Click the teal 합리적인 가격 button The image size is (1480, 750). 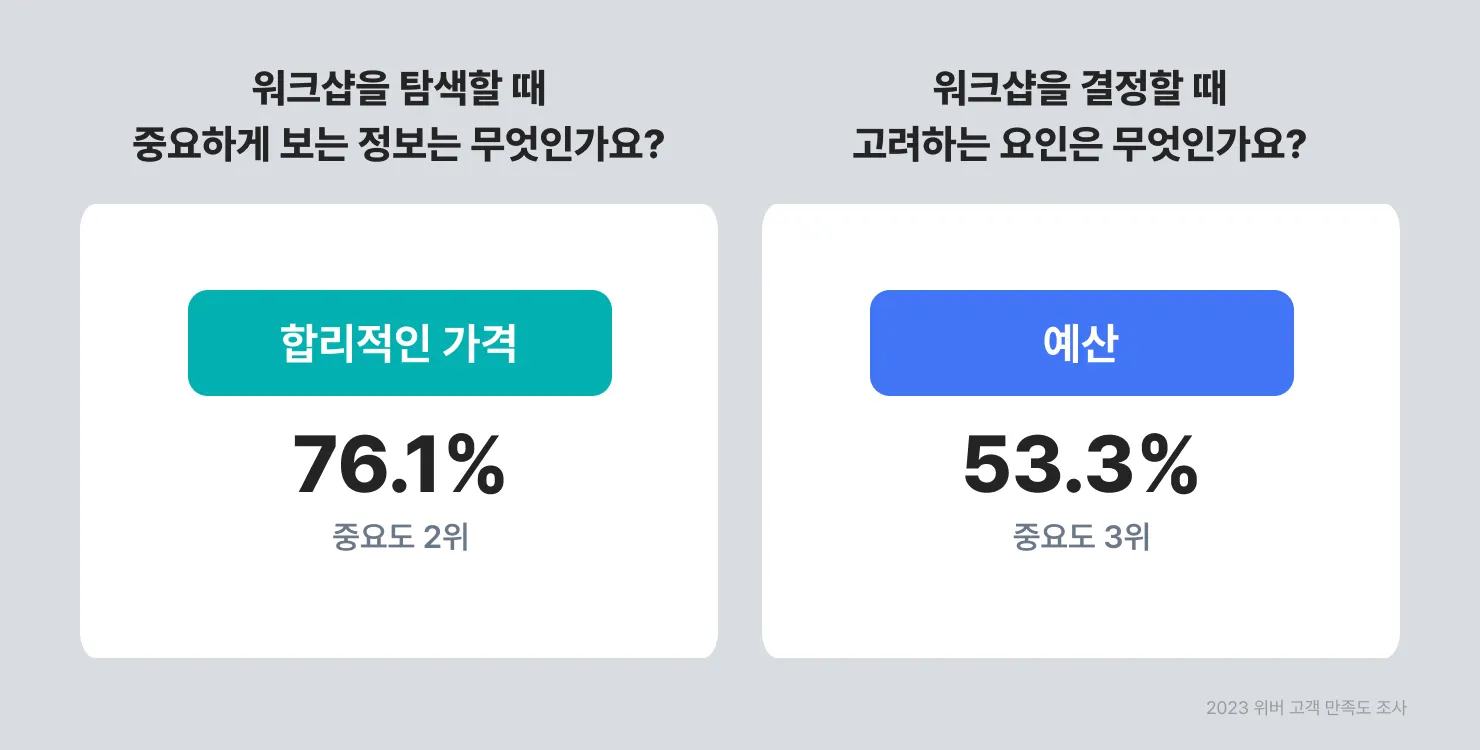[399, 343]
